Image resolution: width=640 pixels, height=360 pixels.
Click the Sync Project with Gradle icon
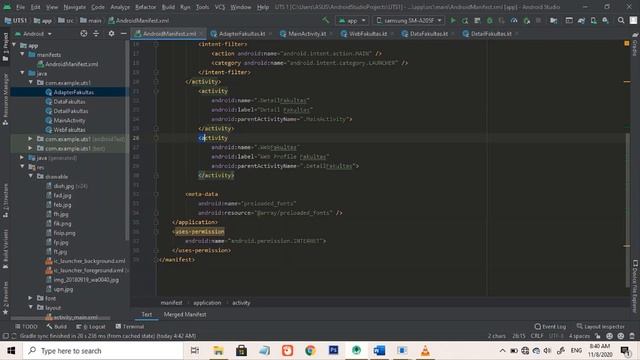[581, 20]
